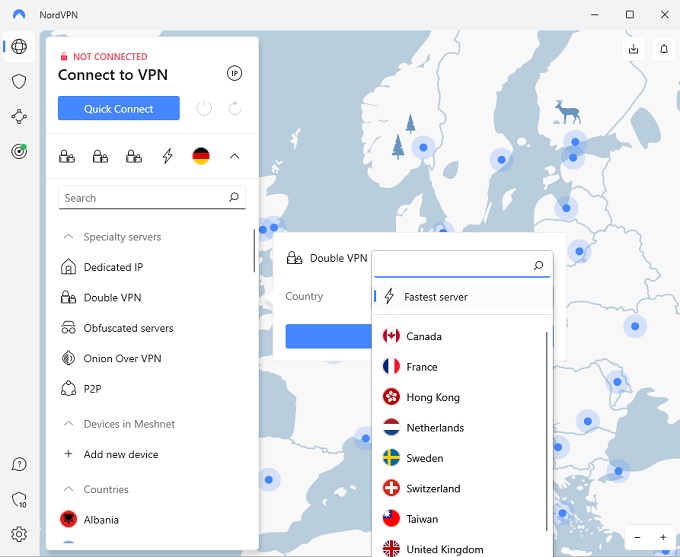The width and height of the screenshot is (680, 557).
Task: Open Dark Web Monitor target icon
Action: [19, 151]
